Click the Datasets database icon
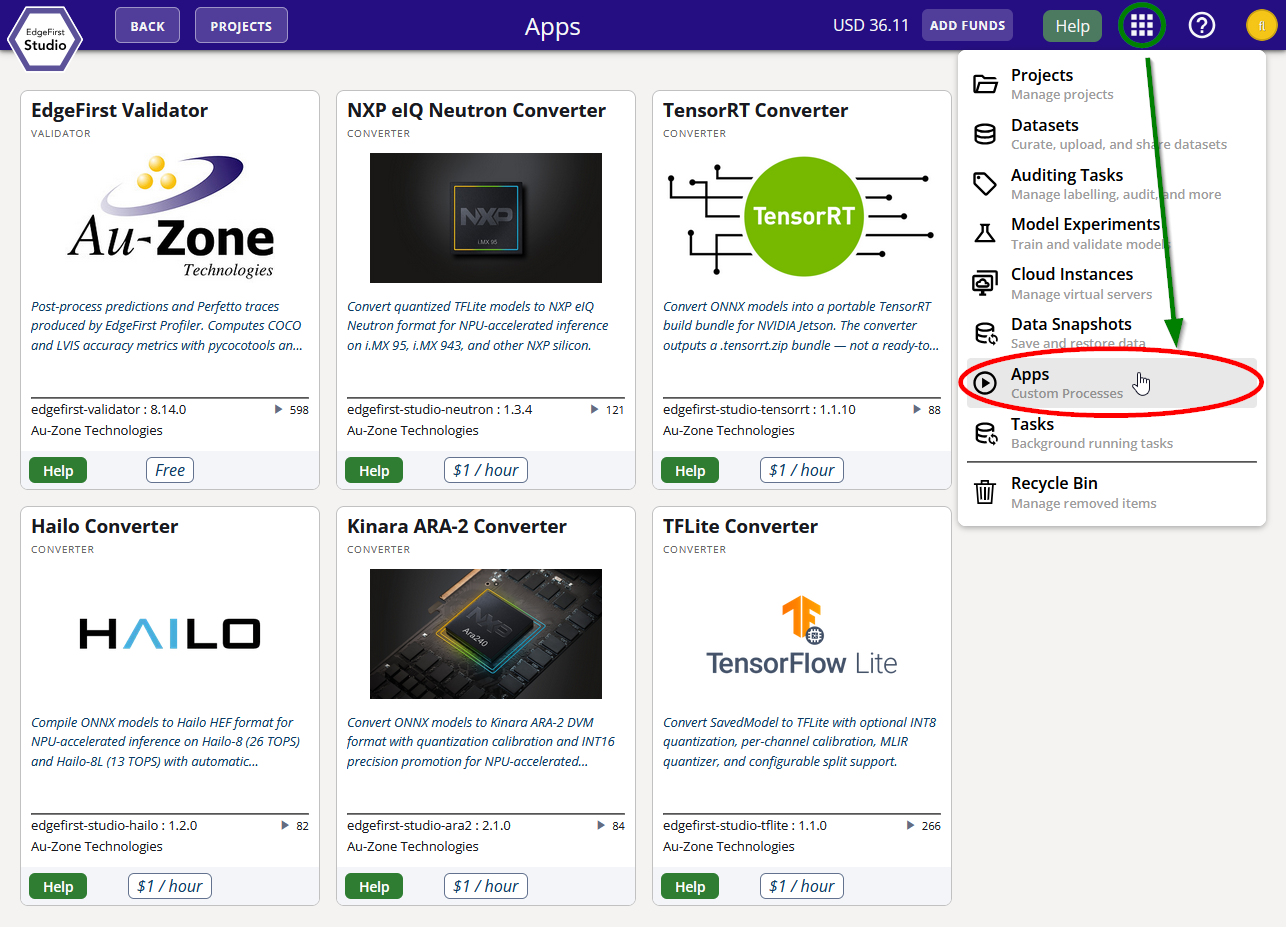This screenshot has height=927, width=1286. pos(985,134)
